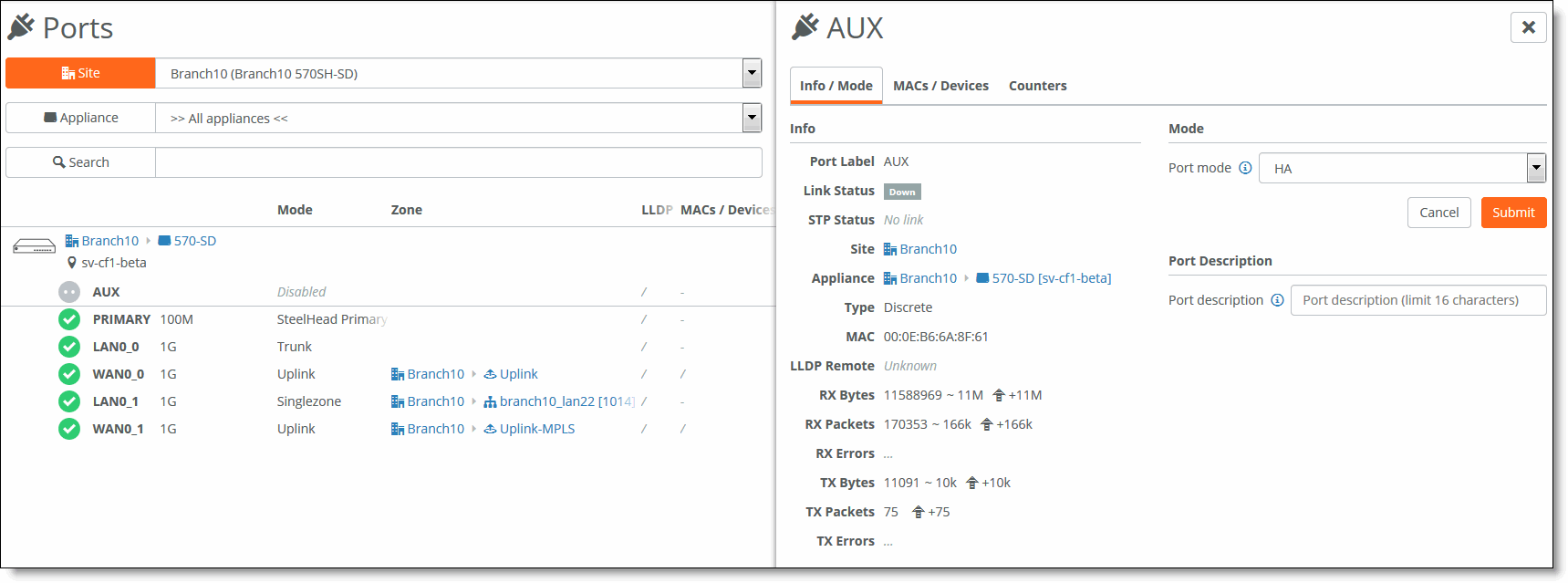Click the Cancel button

(1438, 213)
